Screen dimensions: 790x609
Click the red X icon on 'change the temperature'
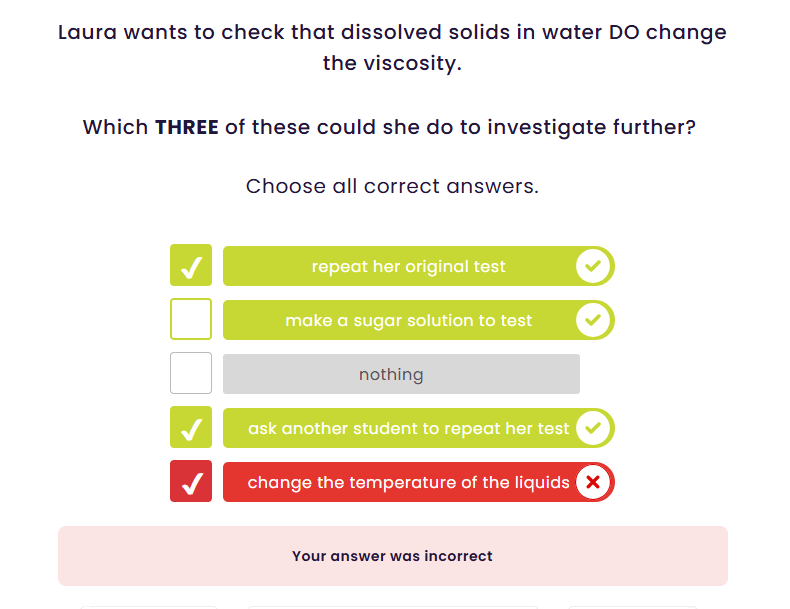[594, 482]
